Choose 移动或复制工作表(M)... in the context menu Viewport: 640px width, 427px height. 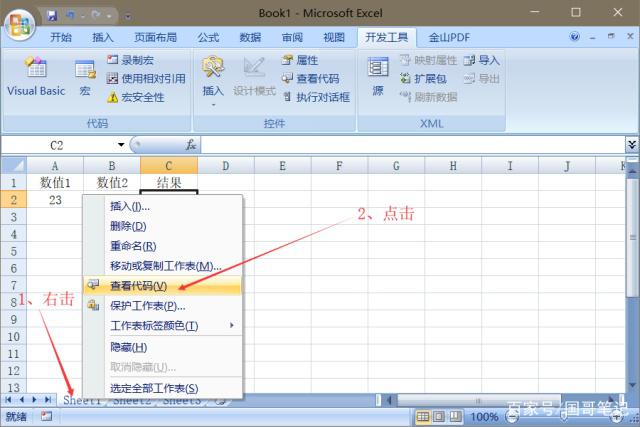pos(162,266)
